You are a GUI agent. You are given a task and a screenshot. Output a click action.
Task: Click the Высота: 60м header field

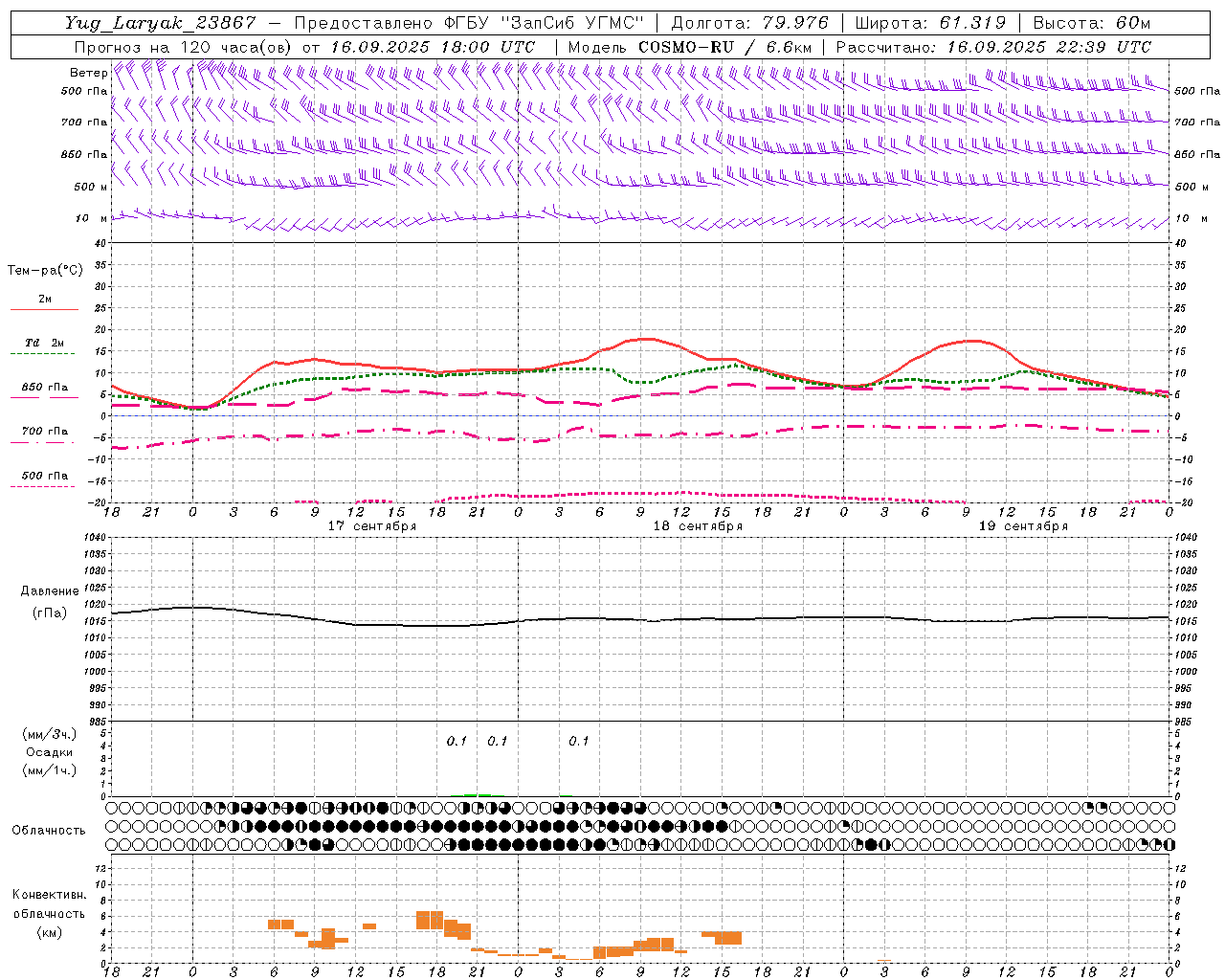pos(1092,23)
